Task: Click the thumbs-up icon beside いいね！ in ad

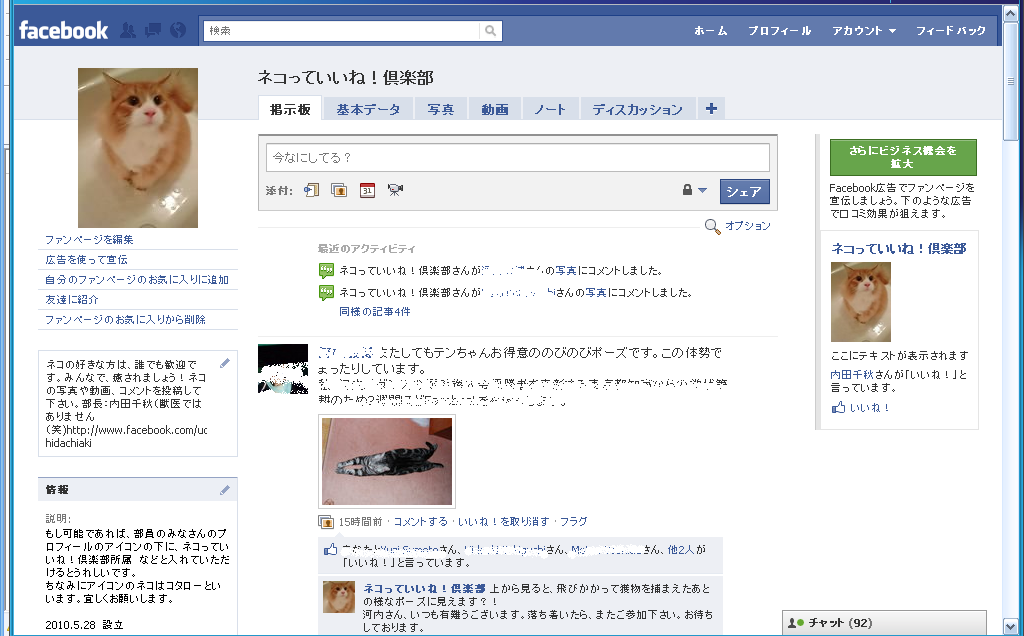Action: 838,407
